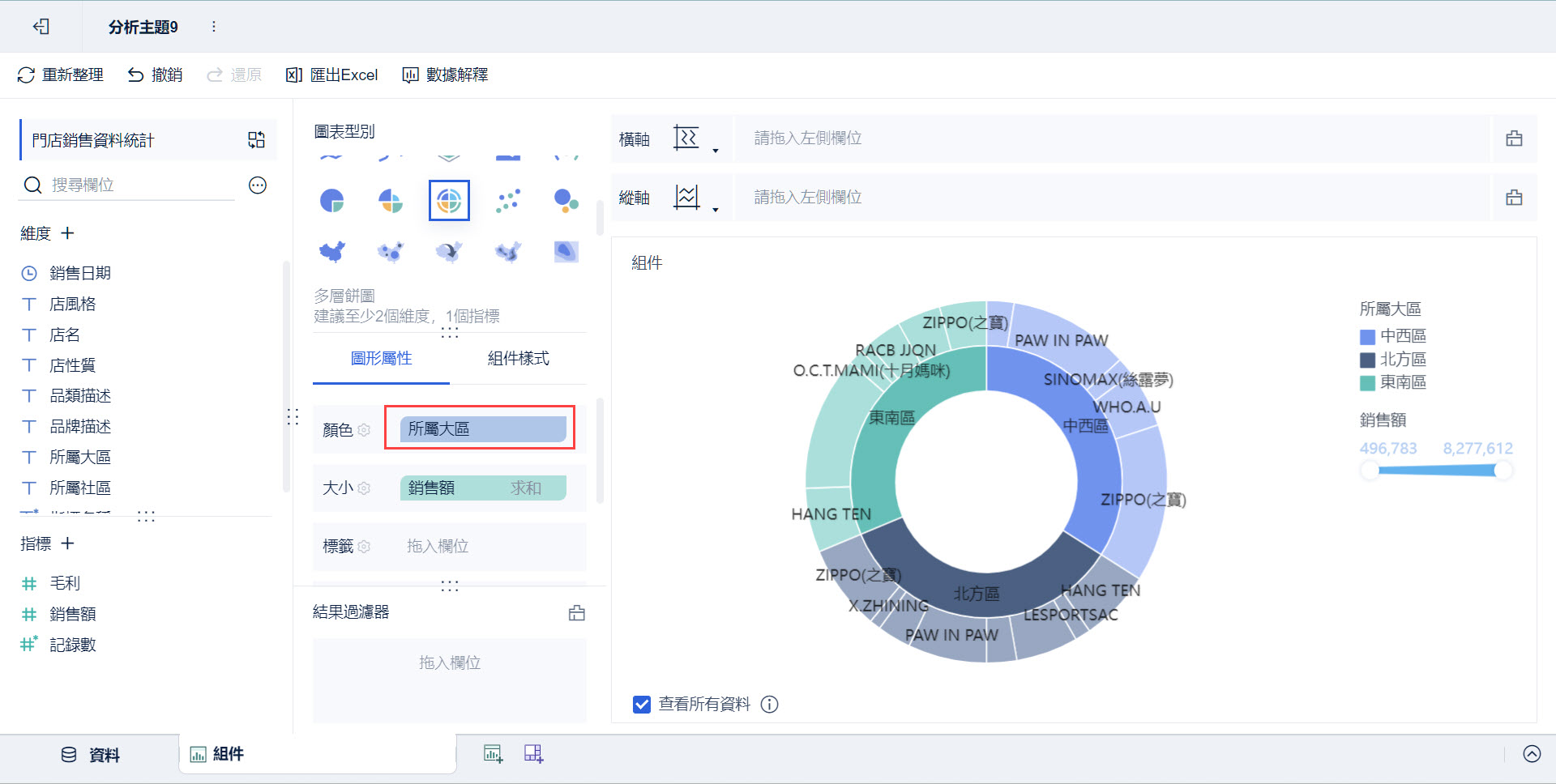Select the 品類描述 dimension field
Screen dimensions: 1556x784
coord(80,396)
